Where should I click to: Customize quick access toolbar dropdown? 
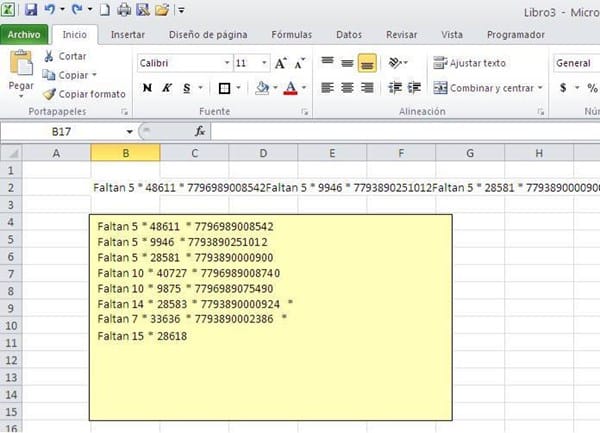click(181, 10)
